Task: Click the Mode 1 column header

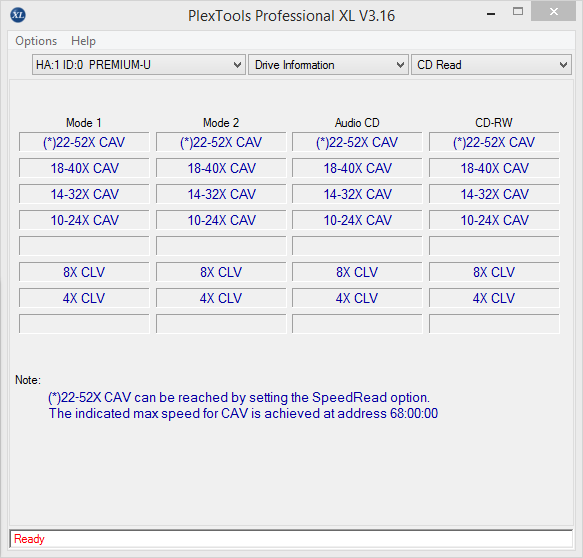Action: pyautogui.click(x=84, y=123)
